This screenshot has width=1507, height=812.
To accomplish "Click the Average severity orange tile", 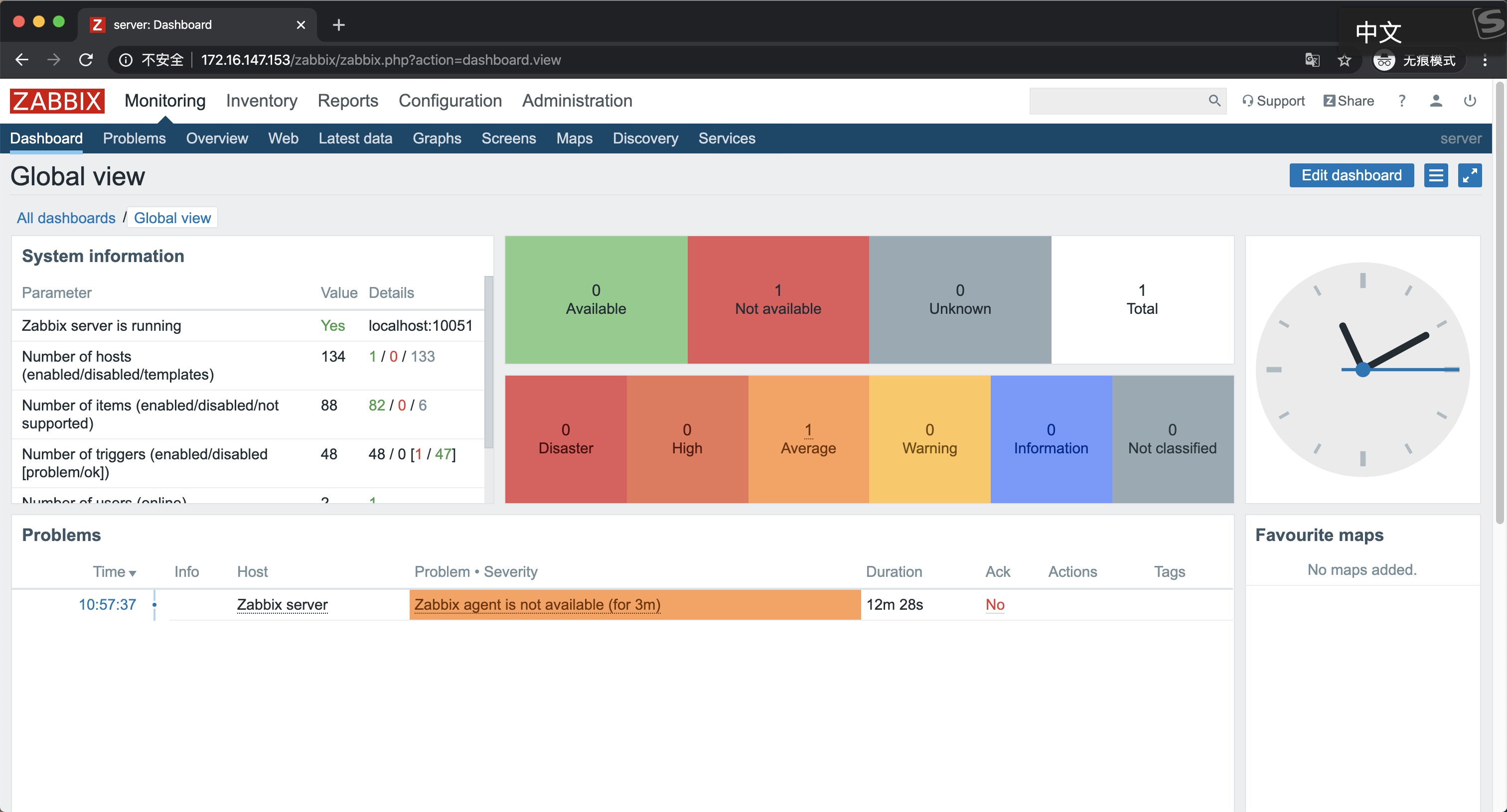I will click(x=808, y=438).
